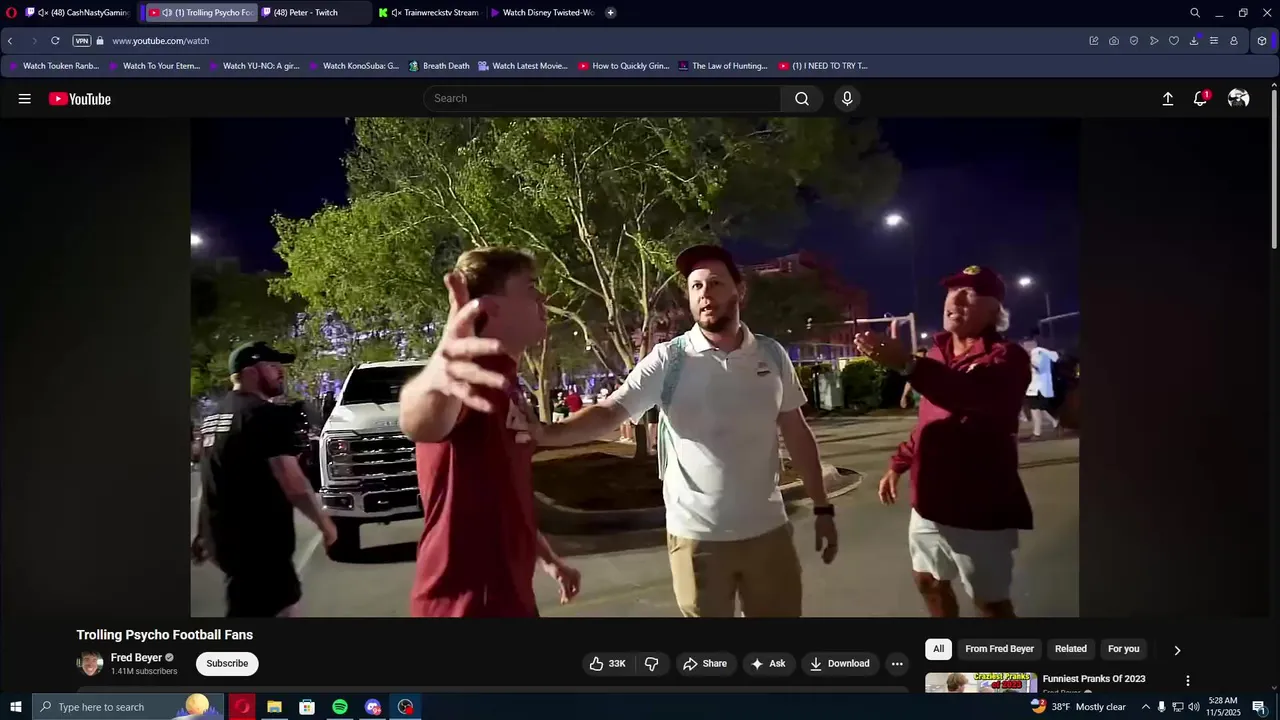Open Opera menu logo
The height and width of the screenshot is (720, 1280).
pos(11,12)
